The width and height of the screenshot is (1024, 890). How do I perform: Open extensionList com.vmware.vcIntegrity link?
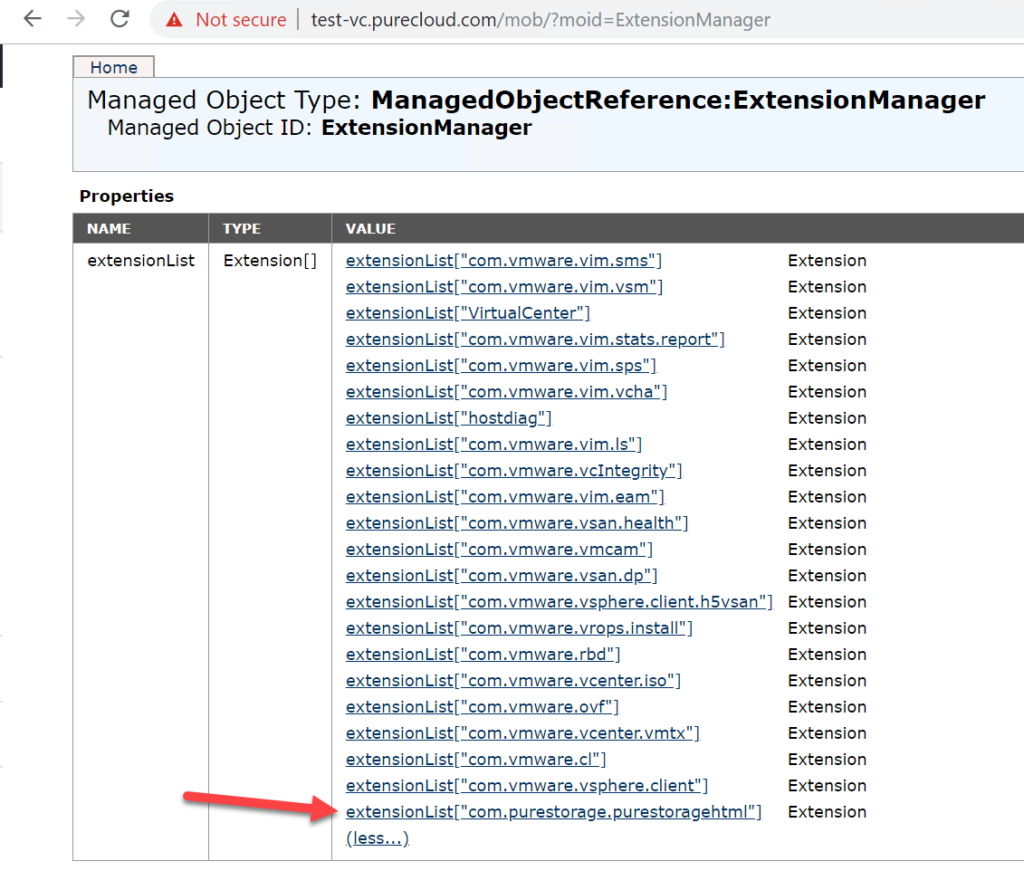click(x=514, y=471)
